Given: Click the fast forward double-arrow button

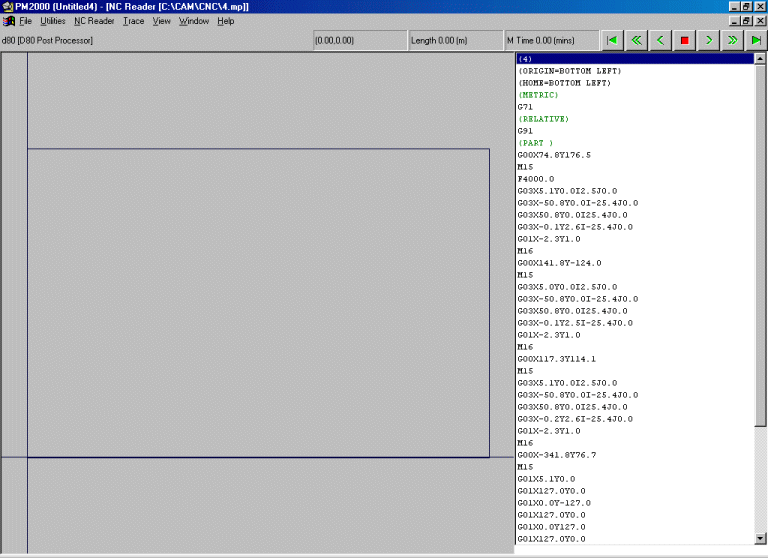Looking at the screenshot, I should pos(732,41).
